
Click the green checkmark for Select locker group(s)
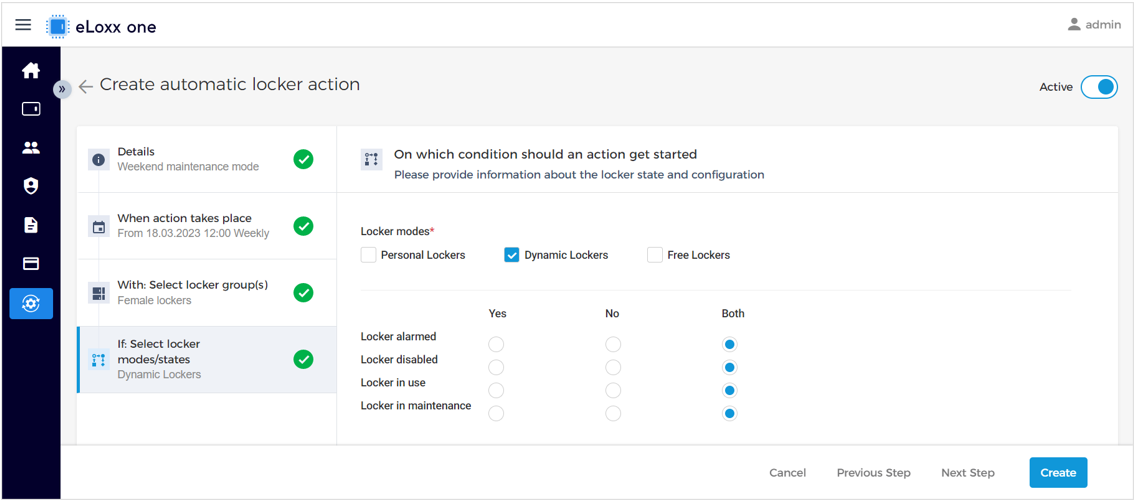303,293
